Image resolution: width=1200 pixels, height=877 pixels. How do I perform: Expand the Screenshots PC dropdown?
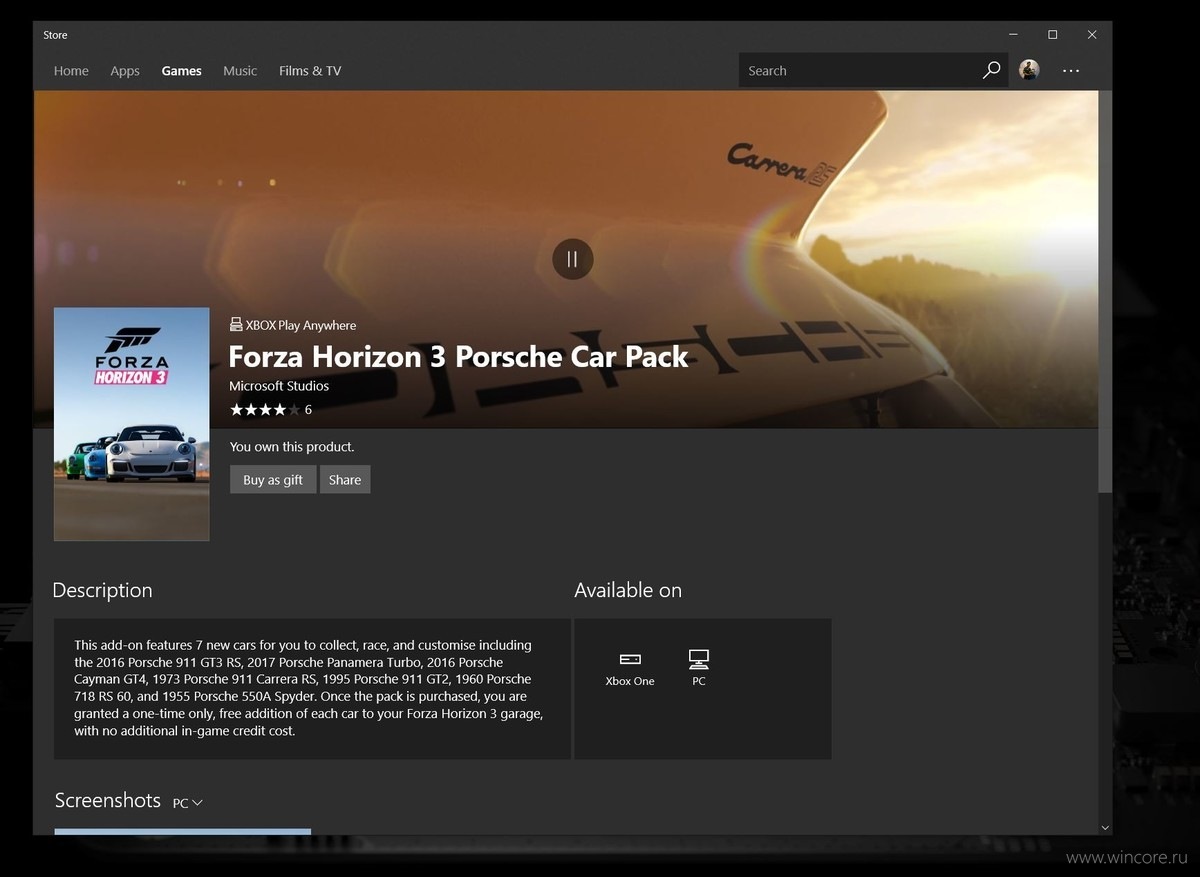(188, 803)
